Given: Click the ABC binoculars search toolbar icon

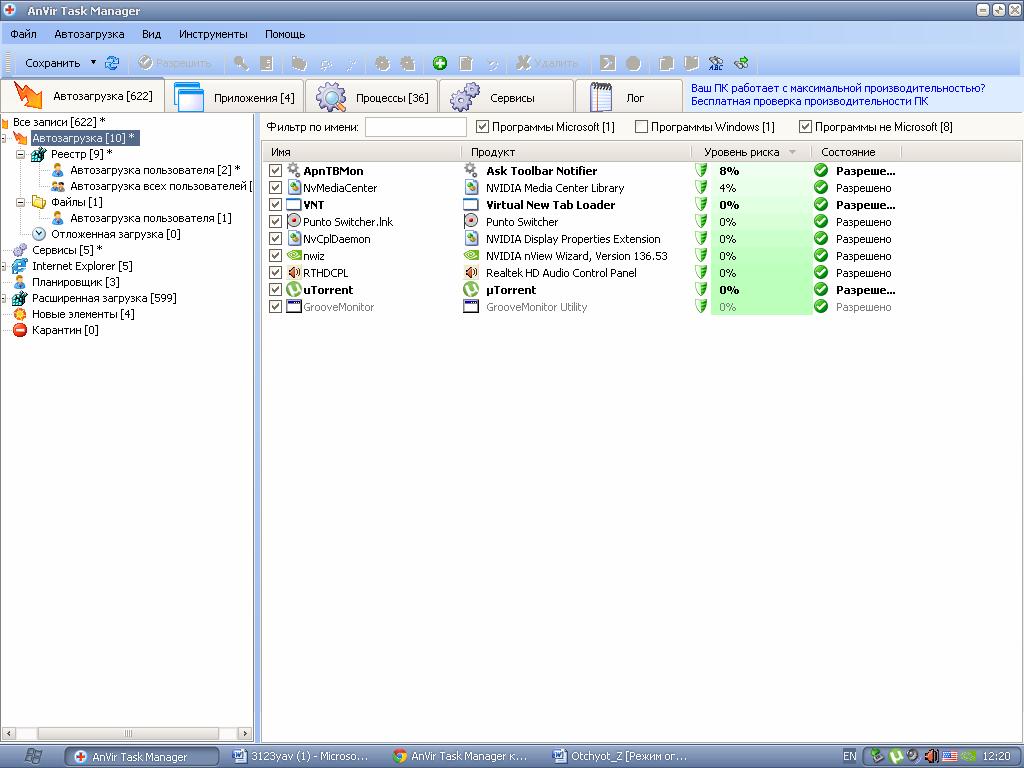Looking at the screenshot, I should pyautogui.click(x=716, y=63).
